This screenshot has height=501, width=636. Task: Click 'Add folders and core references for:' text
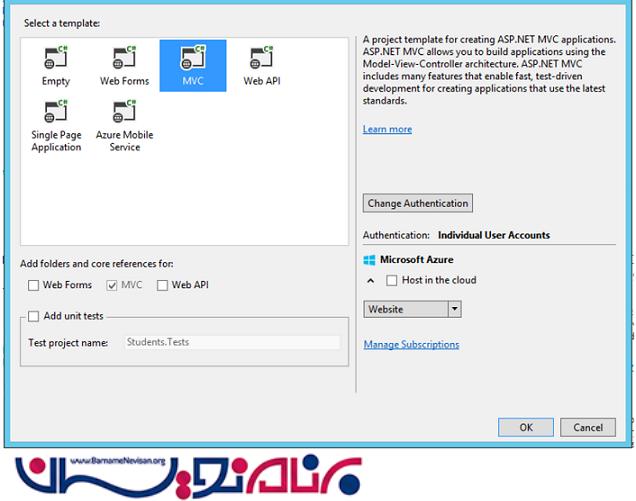pyautogui.click(x=97, y=264)
